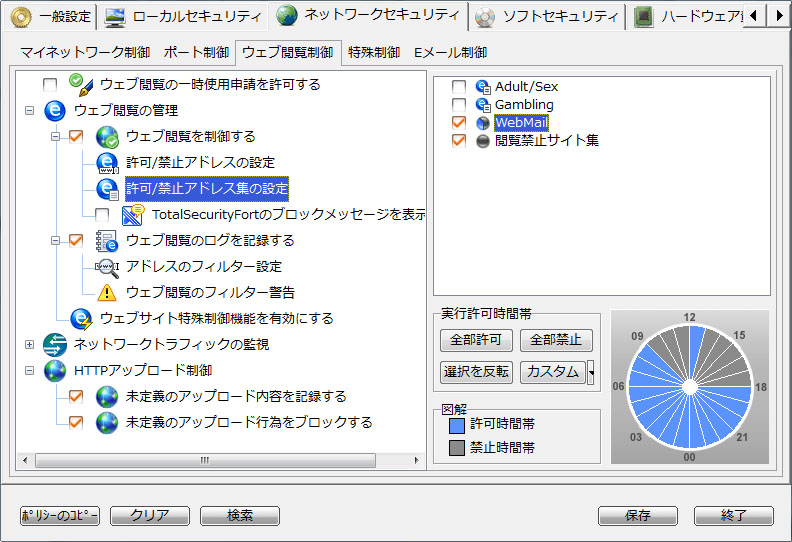792x542 pixels.
Task: Click the 保存 button
Action: point(638,516)
